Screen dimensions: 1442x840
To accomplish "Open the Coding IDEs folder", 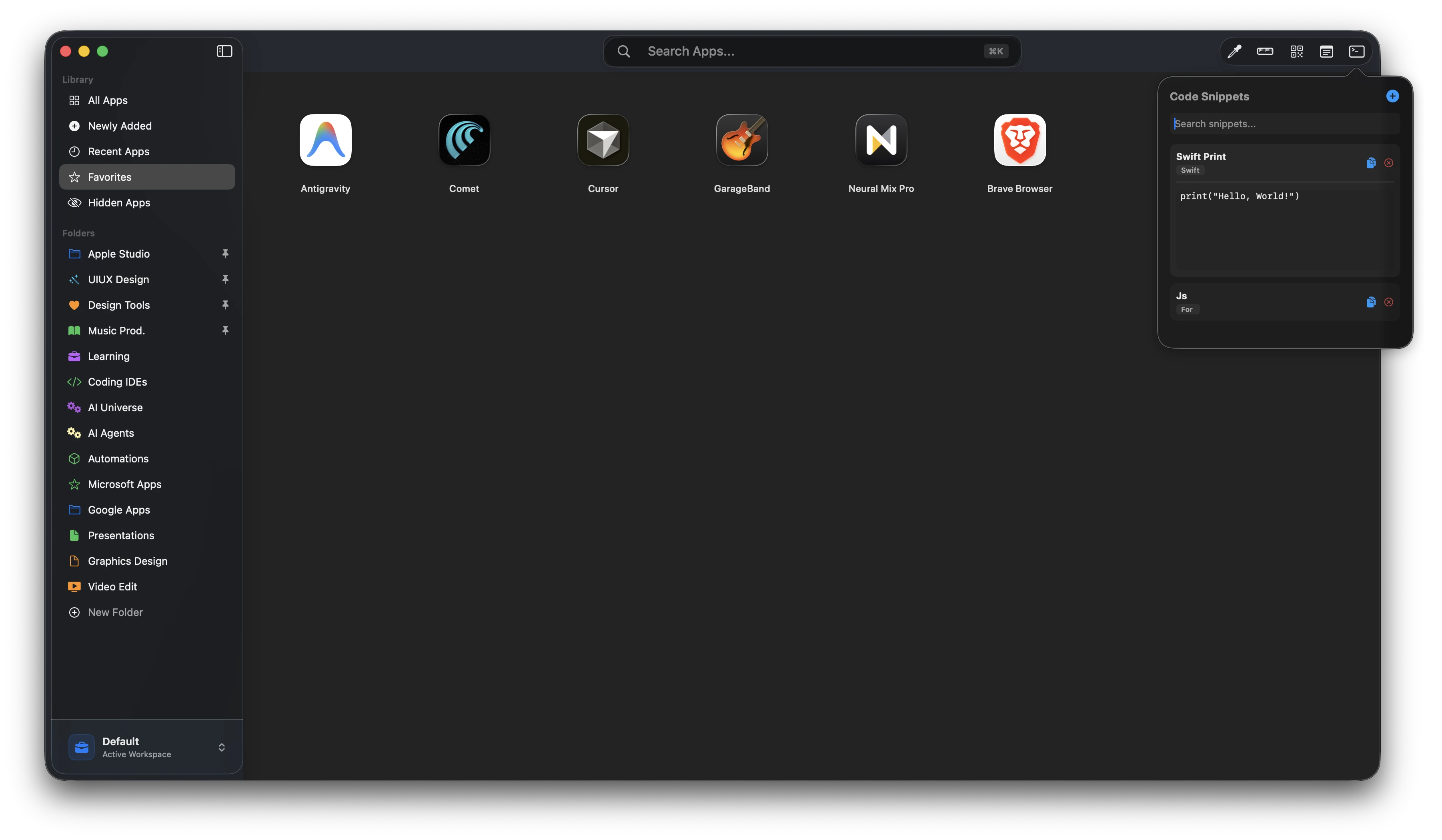I will 147,382.
